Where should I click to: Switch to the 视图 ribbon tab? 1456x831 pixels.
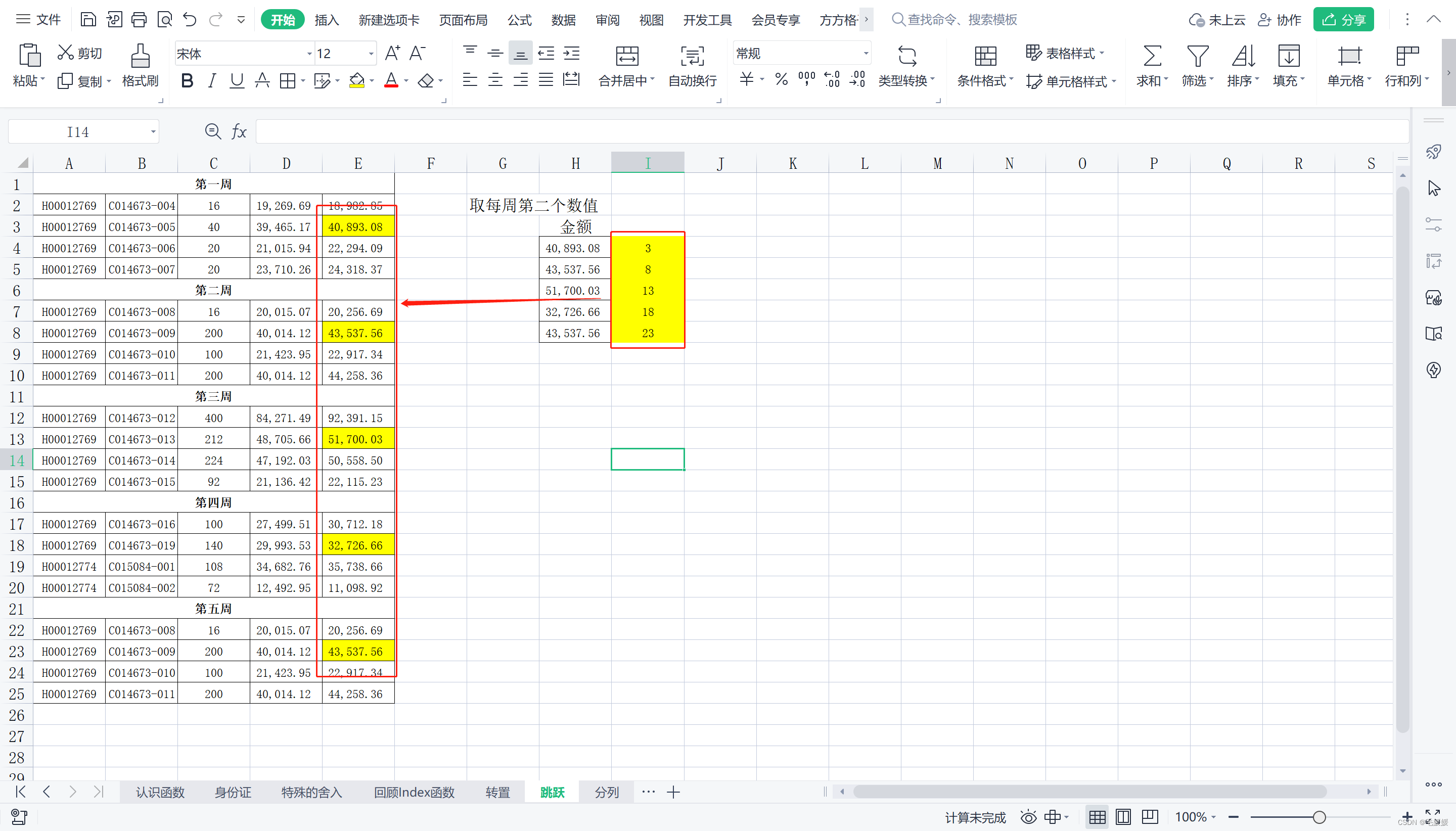651,20
